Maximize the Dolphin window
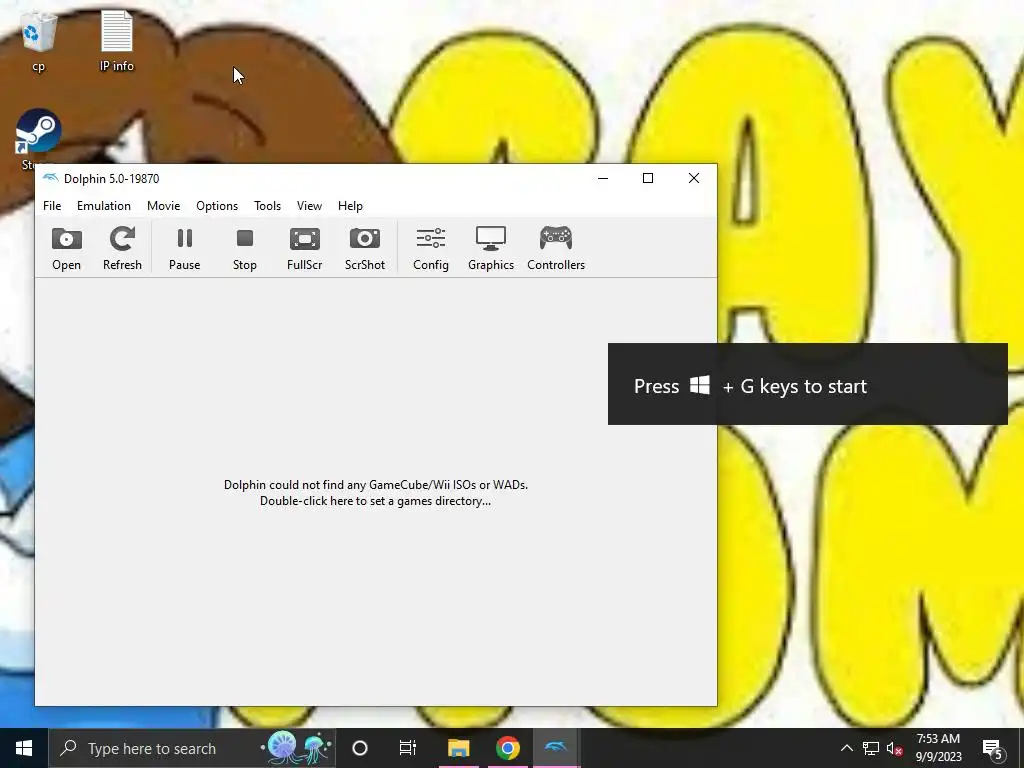The image size is (1024, 768). coord(648,178)
